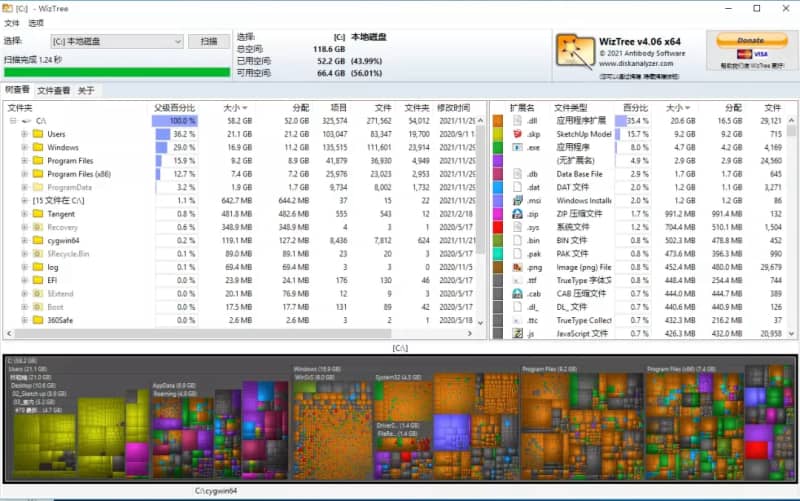Click the 扫描 scan button
800x501 pixels.
click(209, 41)
